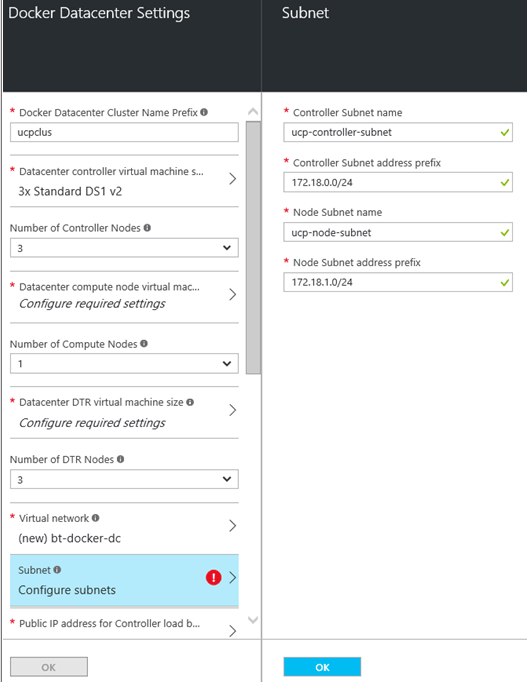Click Docker Datacenter Cluster Name Prefix field
The width and height of the screenshot is (527, 682).
[124, 132]
